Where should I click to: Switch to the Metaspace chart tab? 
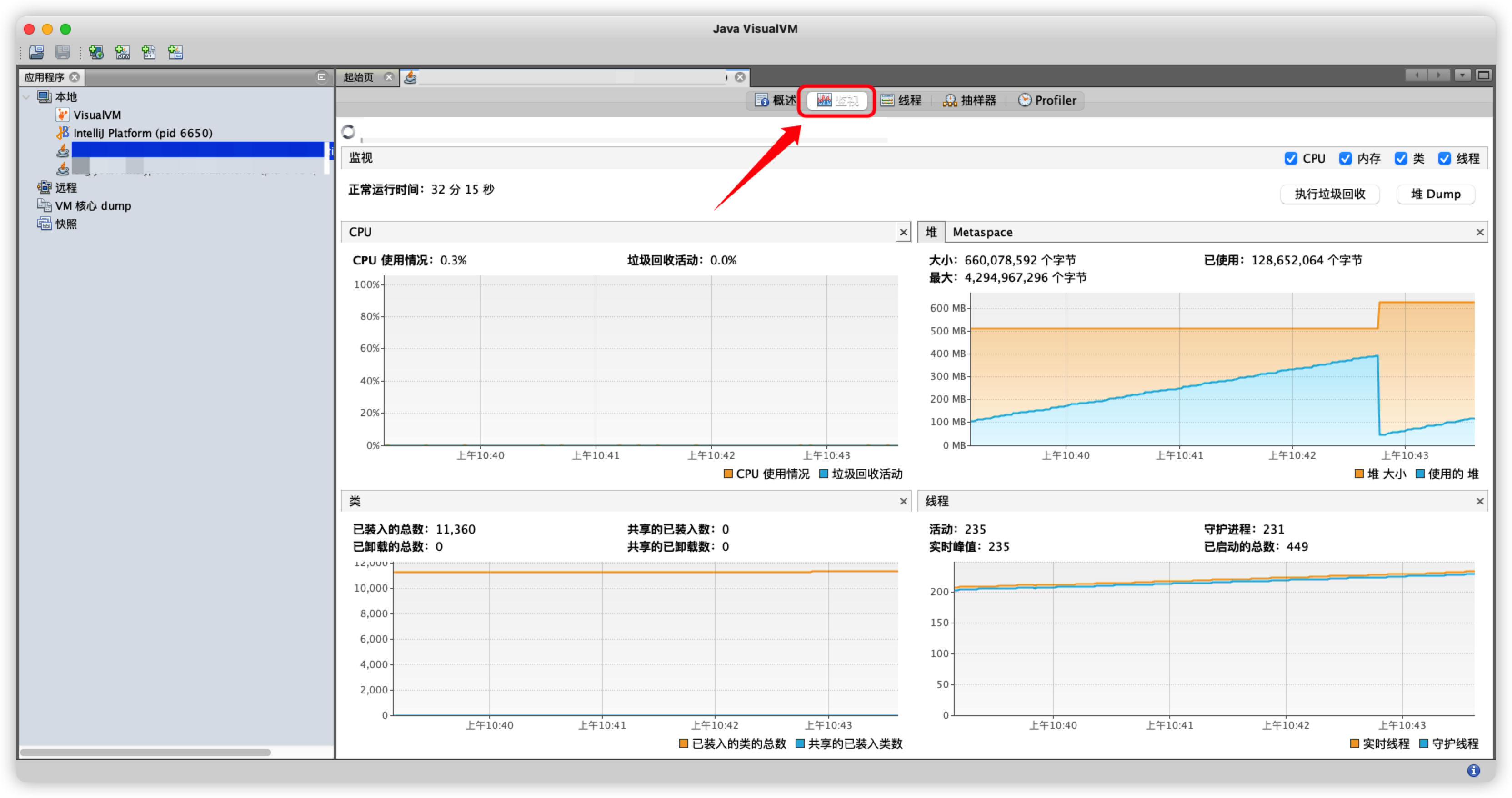982,232
